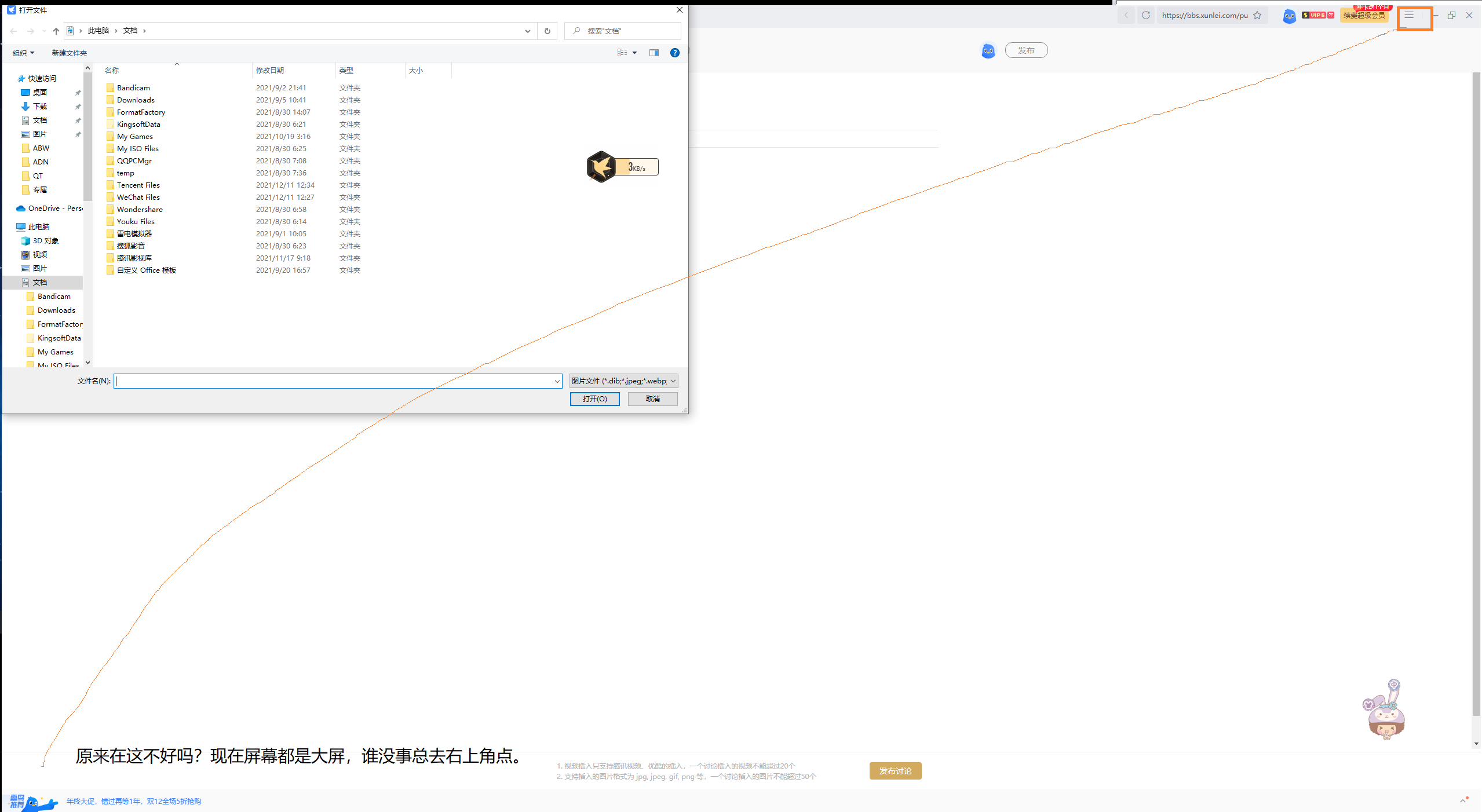Click the bookmark star icon in address bar
The height and width of the screenshot is (812, 1482).
coord(1257,16)
